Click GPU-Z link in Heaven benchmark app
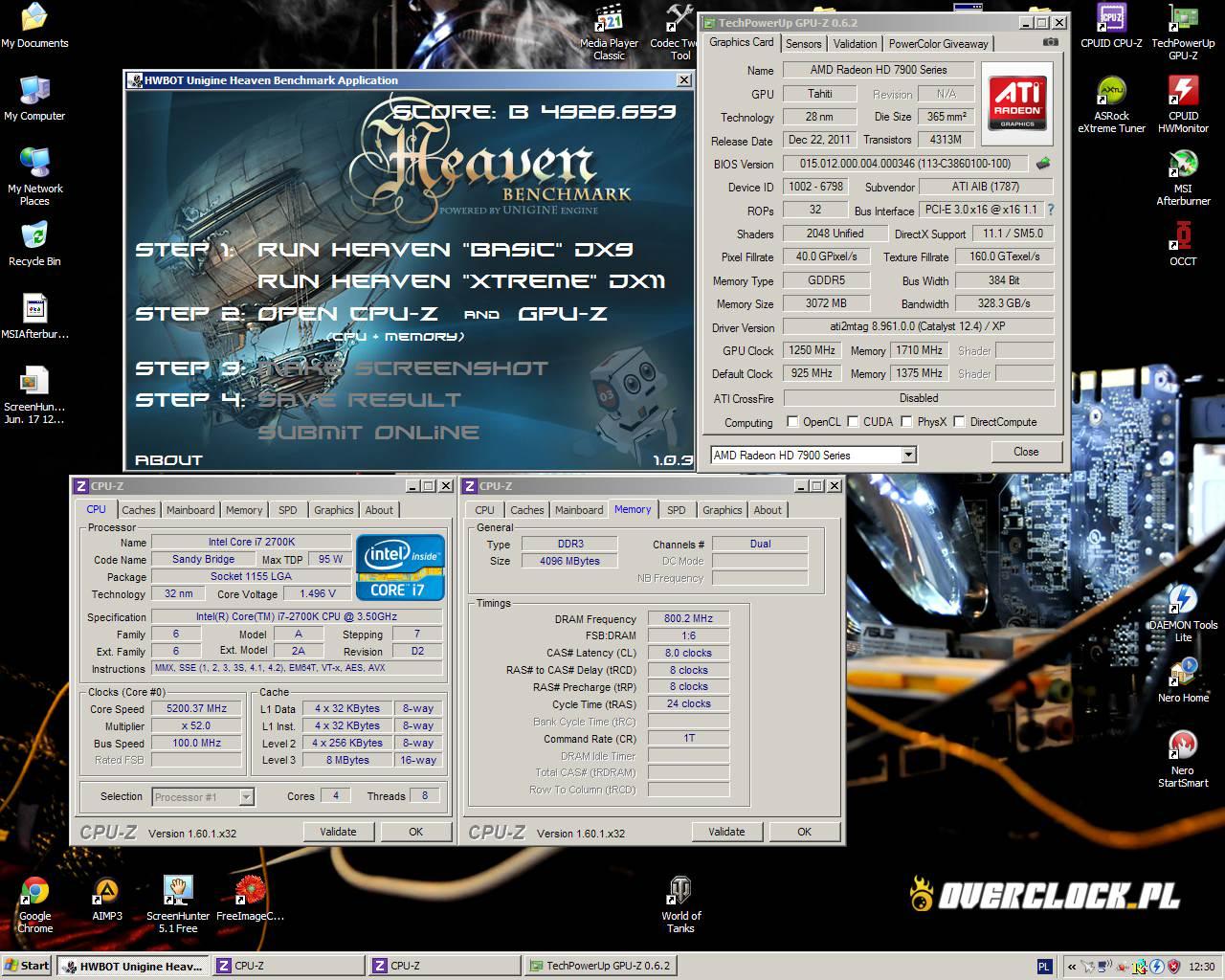1225x980 pixels. (563, 314)
